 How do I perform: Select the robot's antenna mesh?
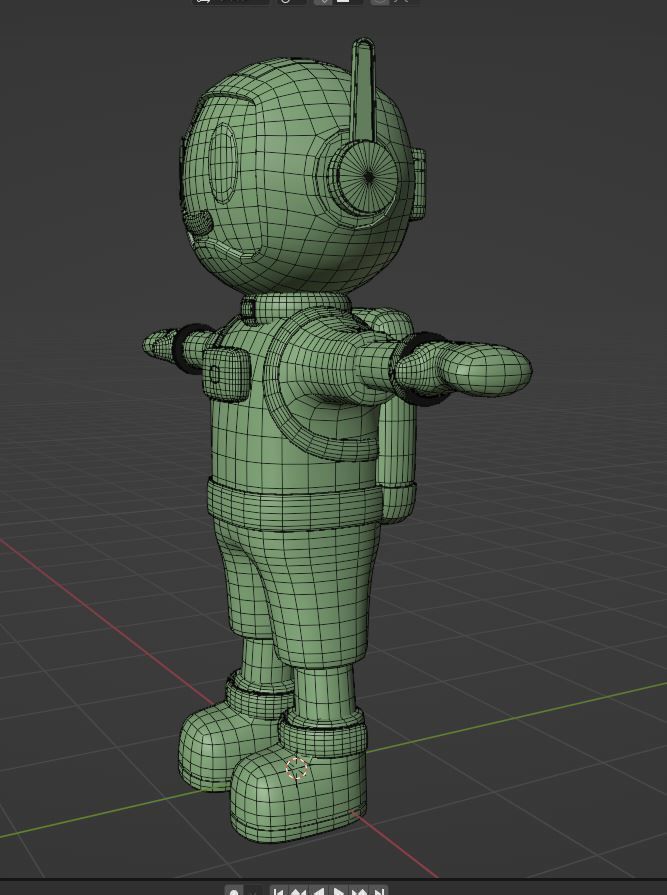(363, 90)
